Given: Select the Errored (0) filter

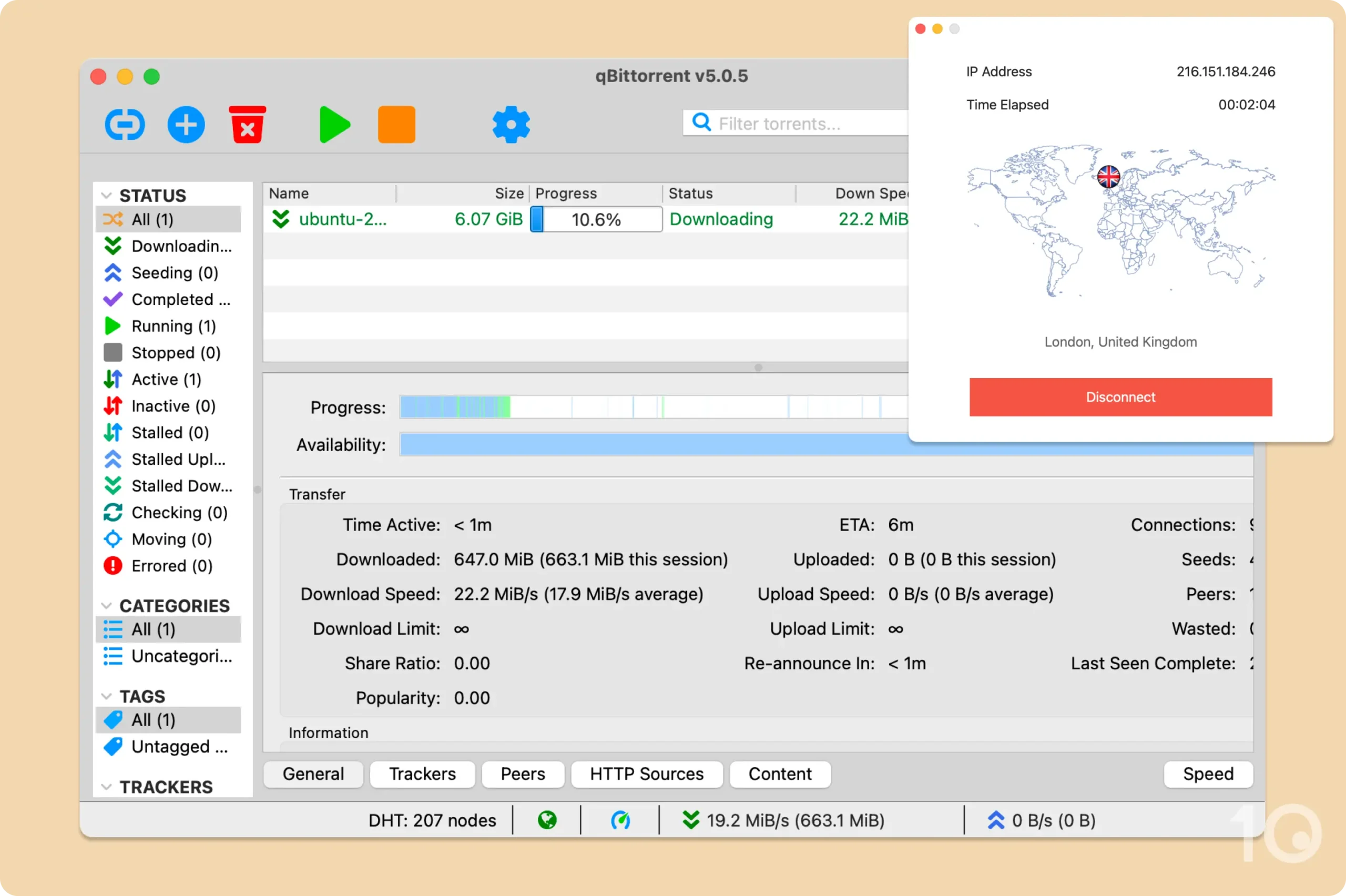Looking at the screenshot, I should (x=169, y=566).
